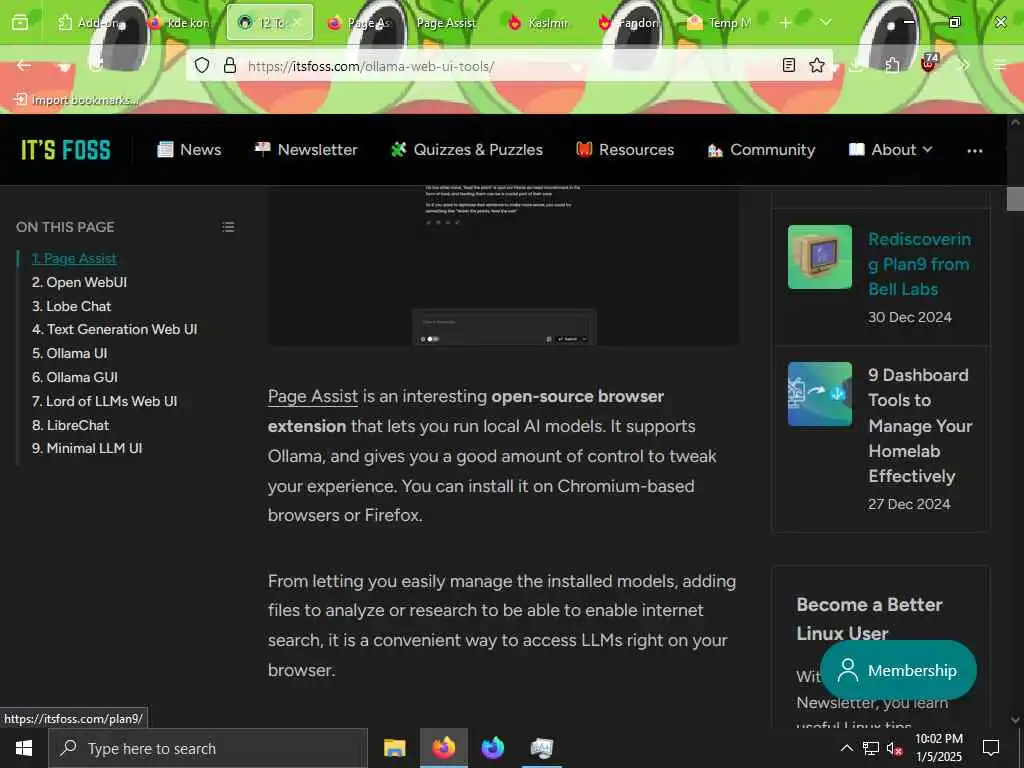
Task: Open the notification center icon
Action: click(991, 748)
